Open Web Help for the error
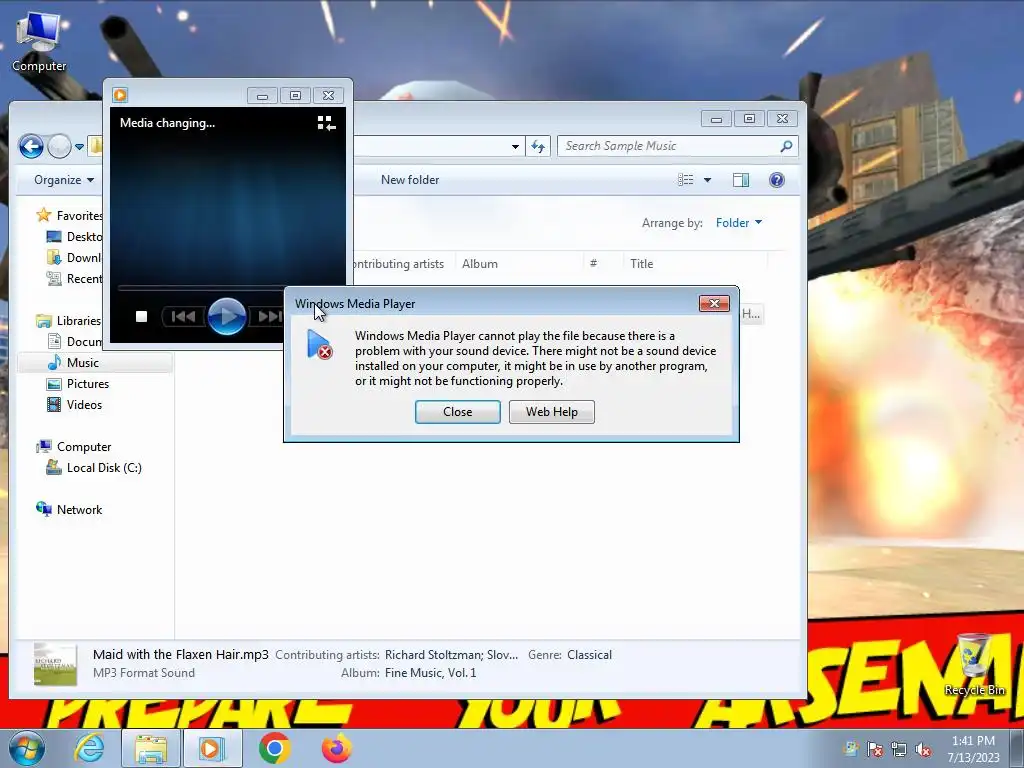Viewport: 1024px width, 768px height. coord(551,412)
